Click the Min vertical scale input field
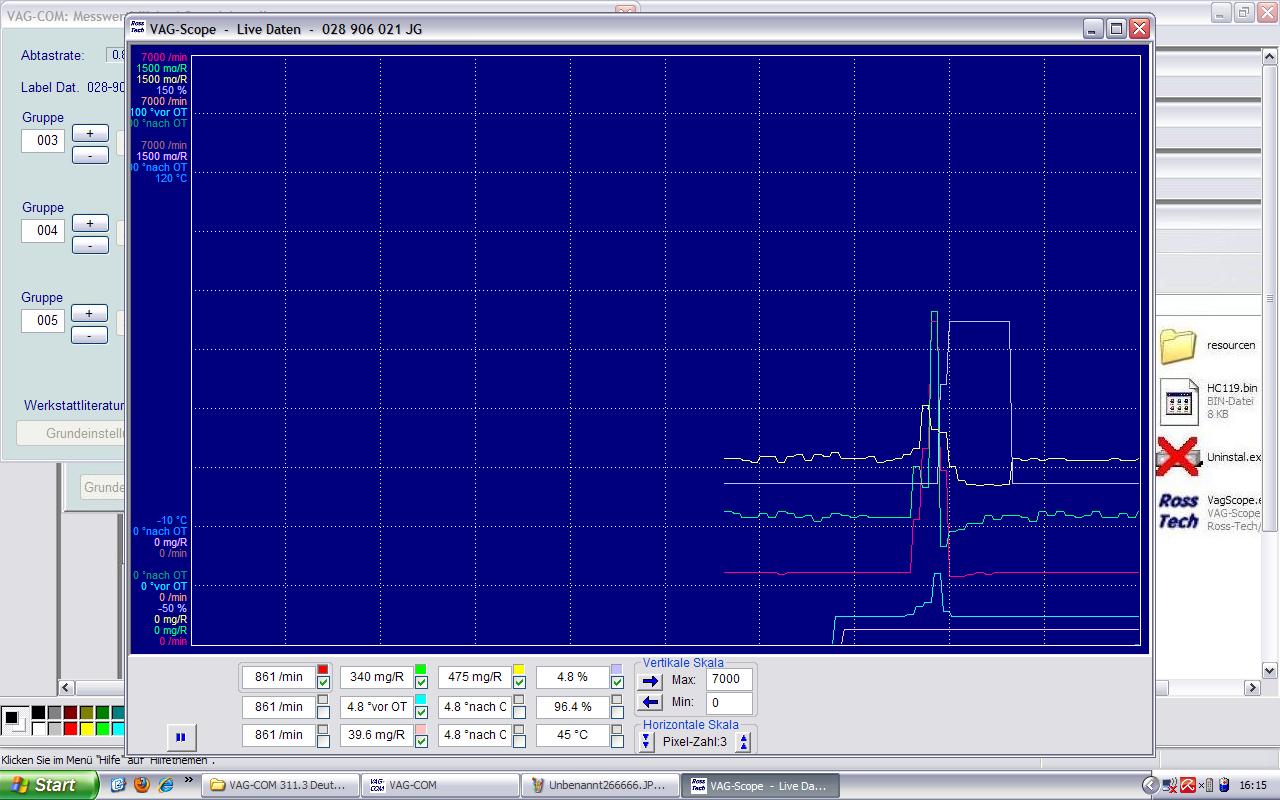 729,703
